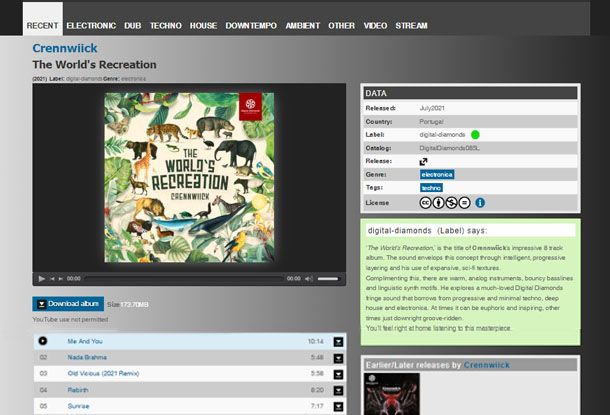Image resolution: width=610 pixels, height=415 pixels.
Task: Click the 8:20 duration of Rebirth
Action: [x=317, y=390]
